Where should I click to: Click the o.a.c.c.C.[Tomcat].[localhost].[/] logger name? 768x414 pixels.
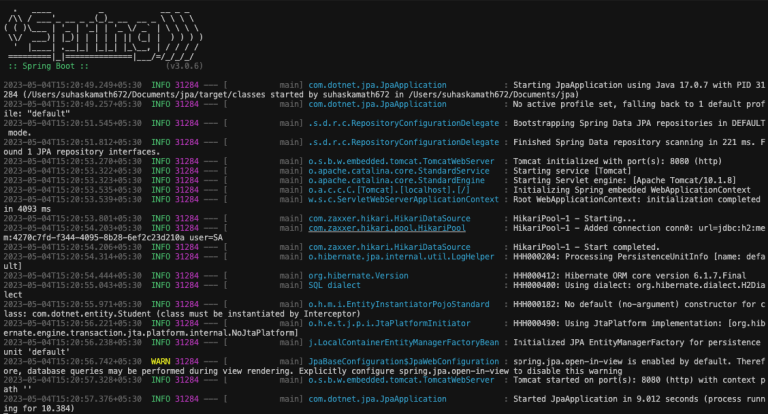[389, 190]
